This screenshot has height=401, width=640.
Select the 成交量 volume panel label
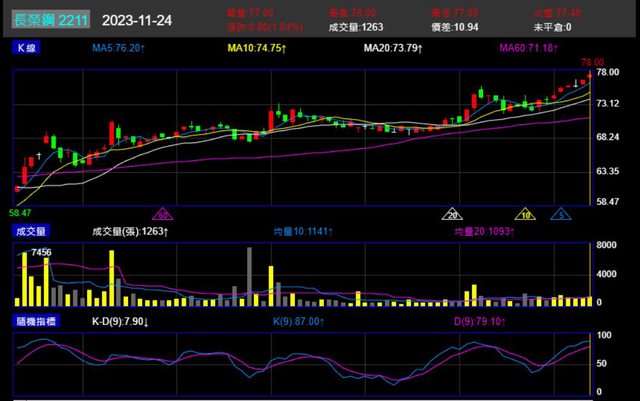(31, 231)
